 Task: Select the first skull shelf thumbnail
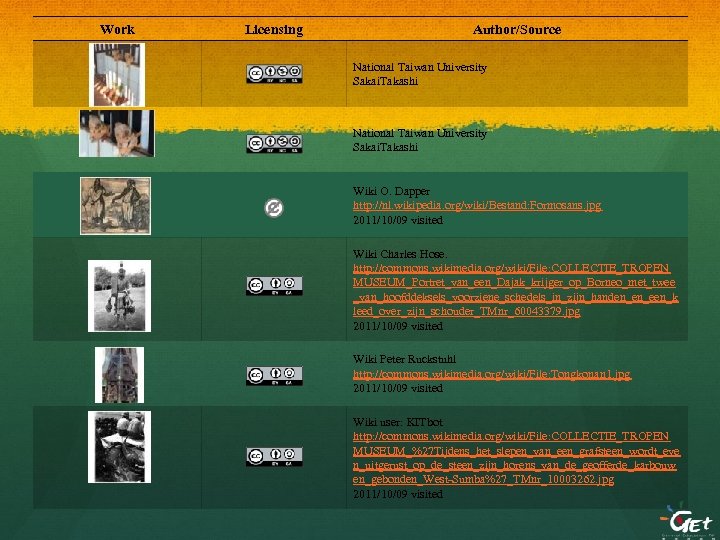[x=117, y=74]
